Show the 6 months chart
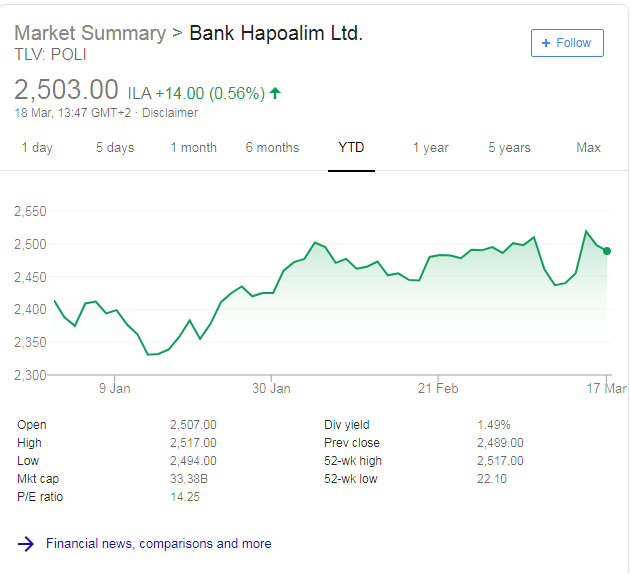 coord(272,148)
